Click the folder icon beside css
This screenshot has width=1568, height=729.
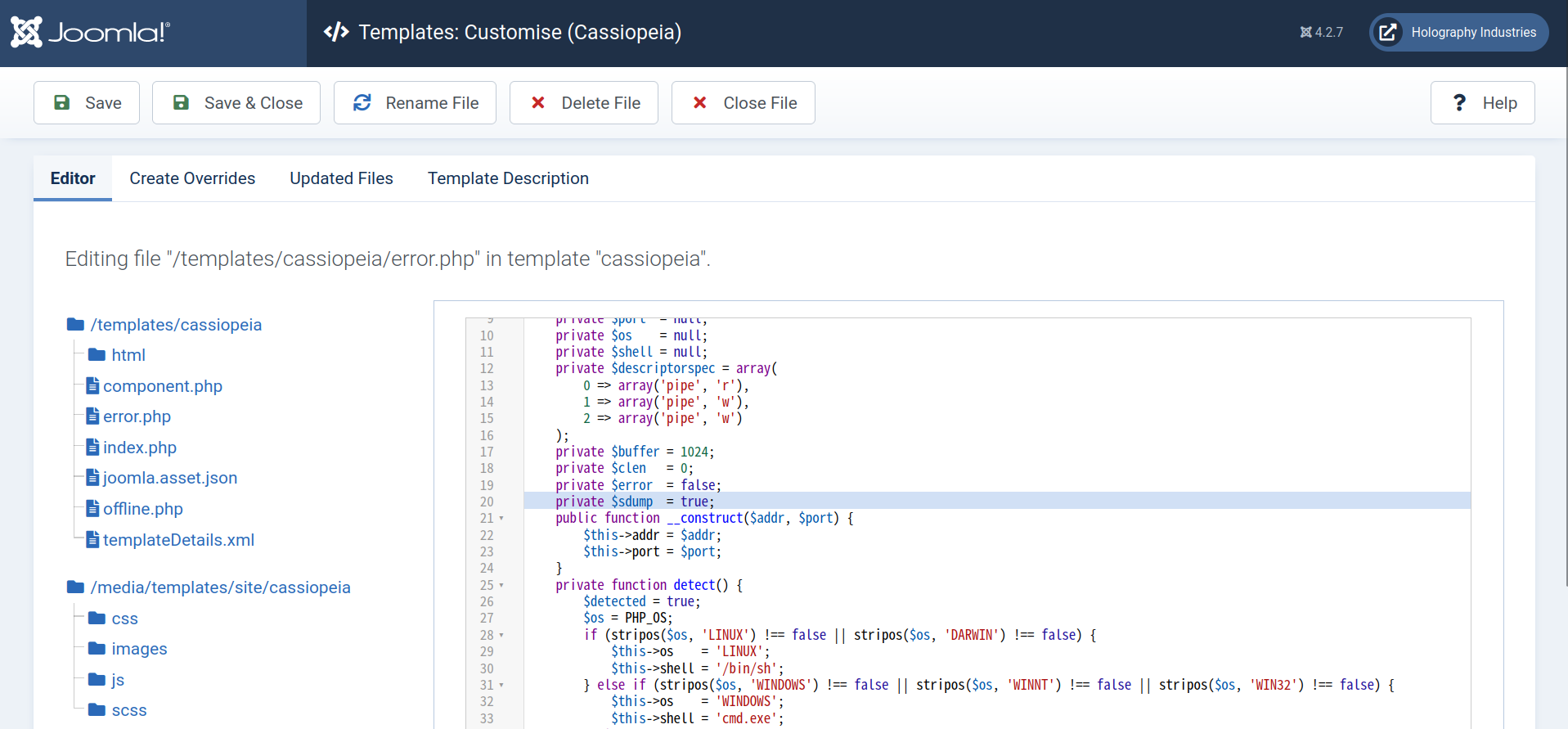point(97,618)
